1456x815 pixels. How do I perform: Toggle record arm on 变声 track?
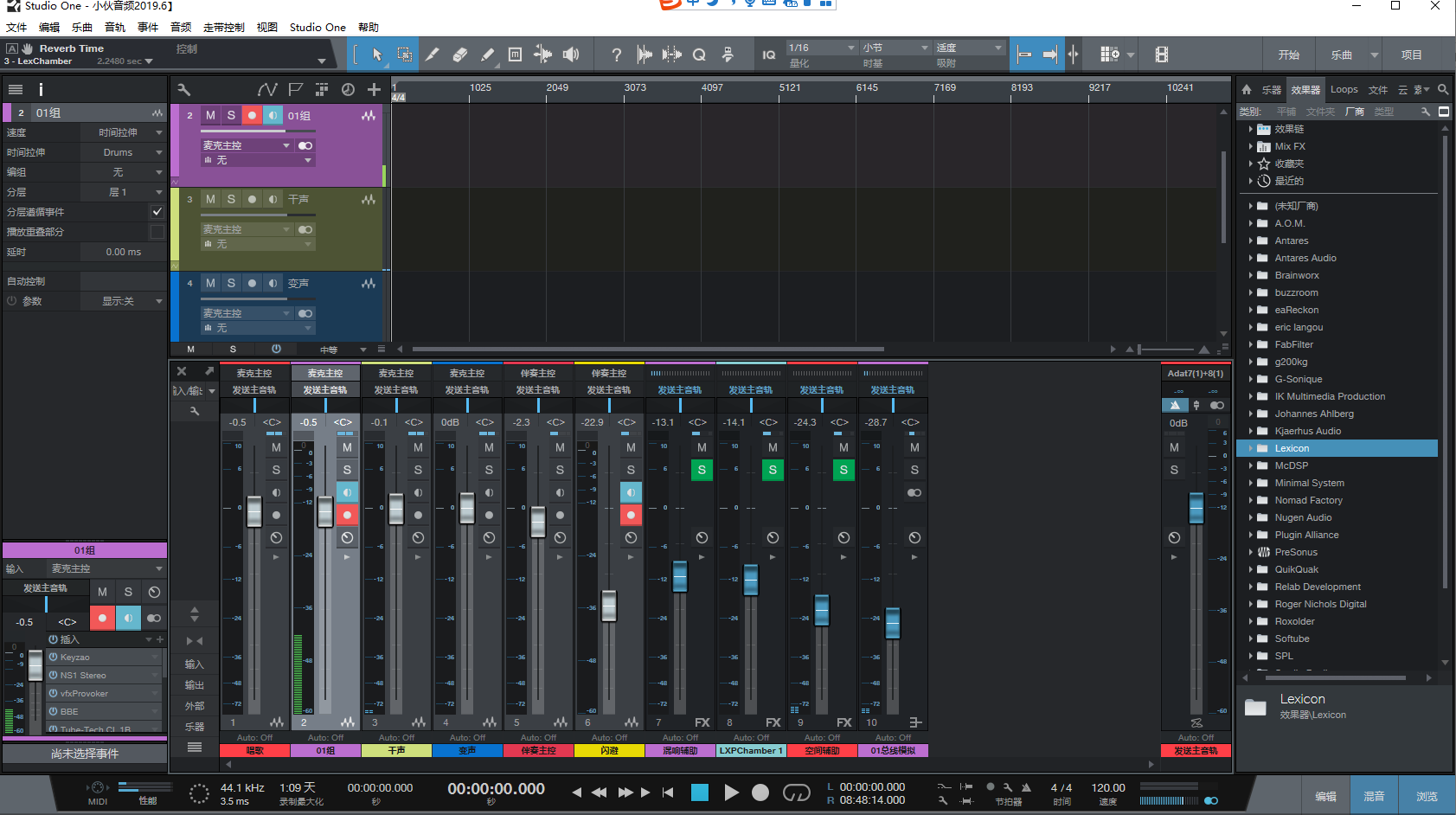pos(252,283)
